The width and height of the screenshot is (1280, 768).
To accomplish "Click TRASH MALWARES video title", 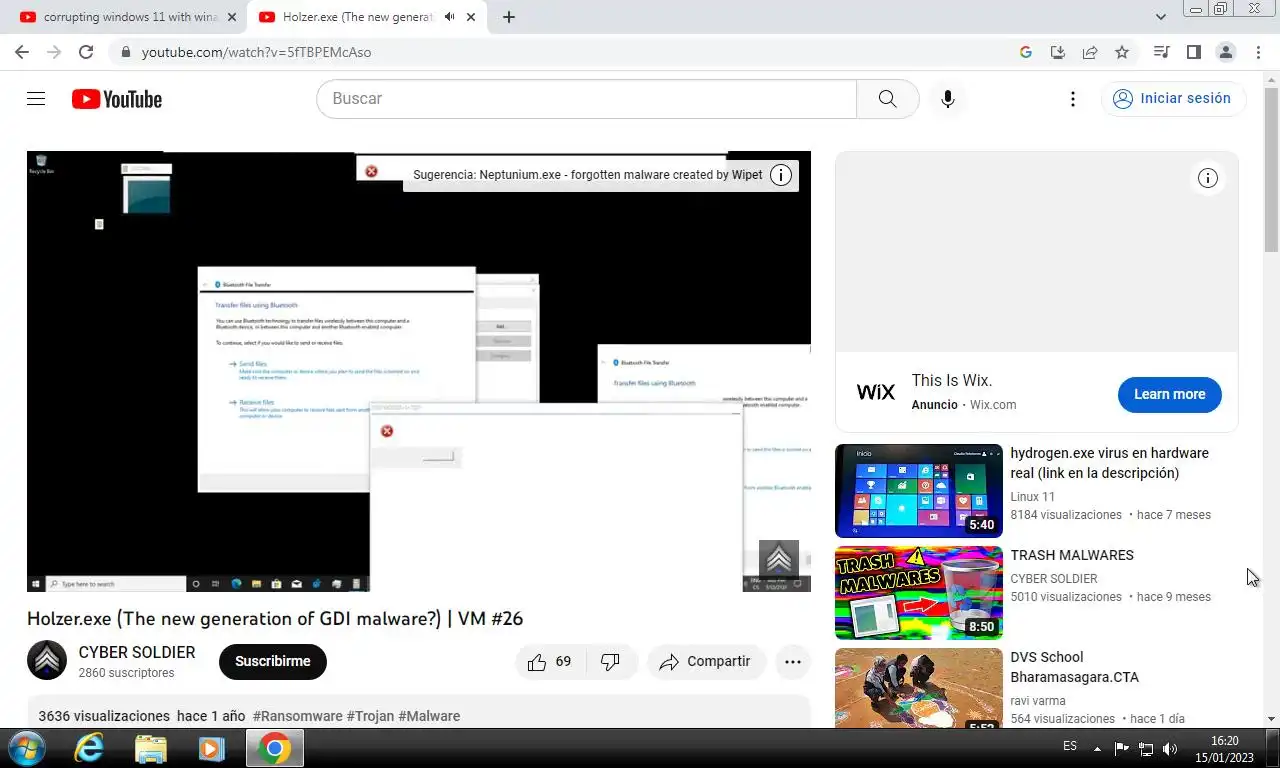I will pyautogui.click(x=1071, y=555).
